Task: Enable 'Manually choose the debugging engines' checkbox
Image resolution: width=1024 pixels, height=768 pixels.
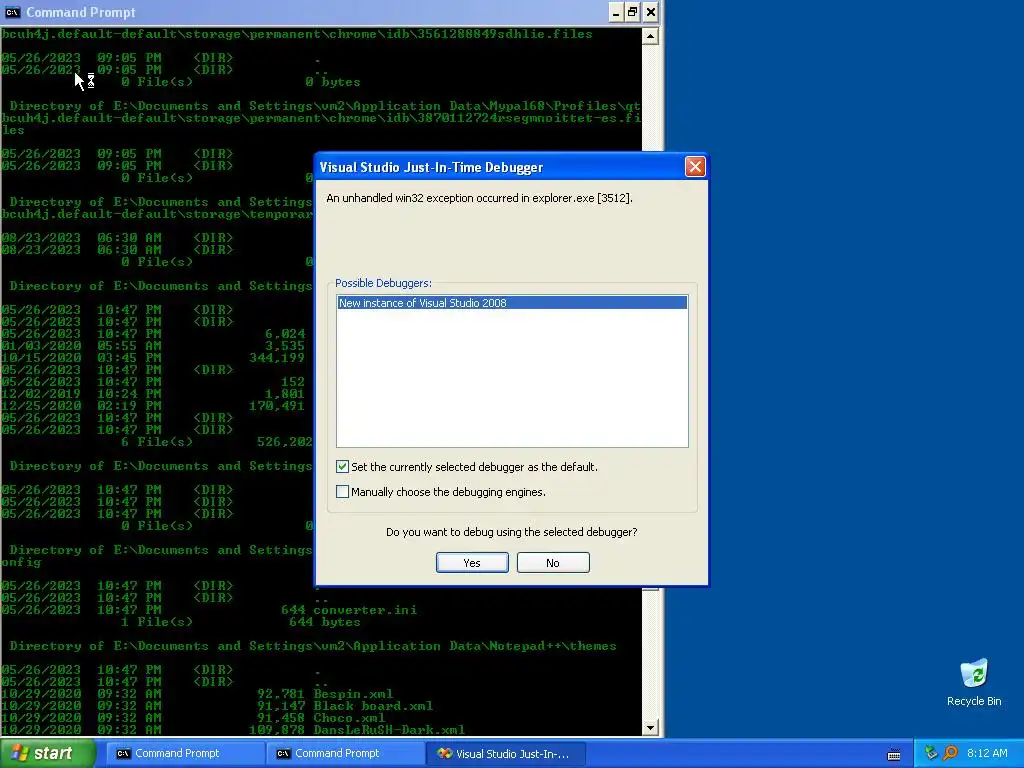Action: [342, 492]
